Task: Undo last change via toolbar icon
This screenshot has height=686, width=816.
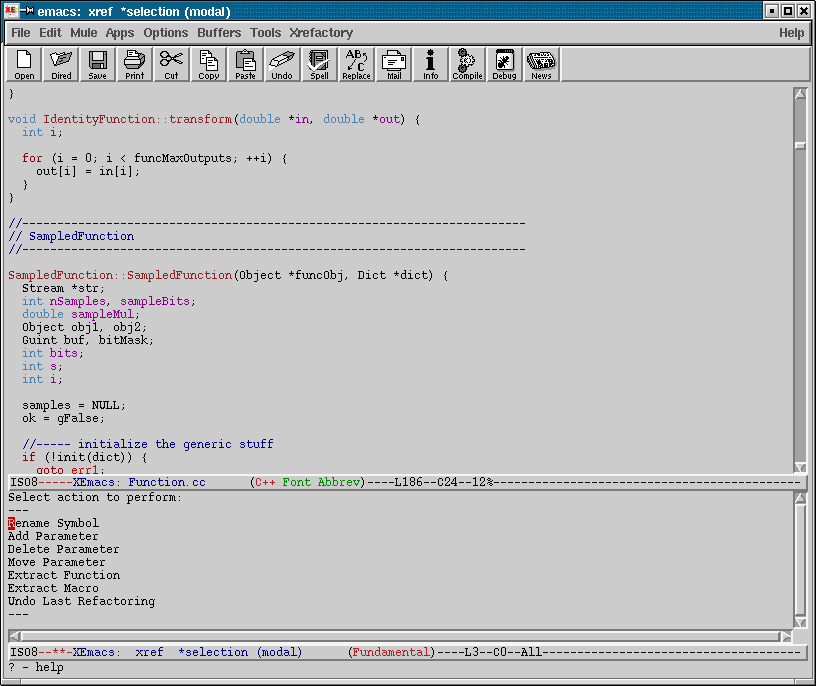Action: click(282, 64)
